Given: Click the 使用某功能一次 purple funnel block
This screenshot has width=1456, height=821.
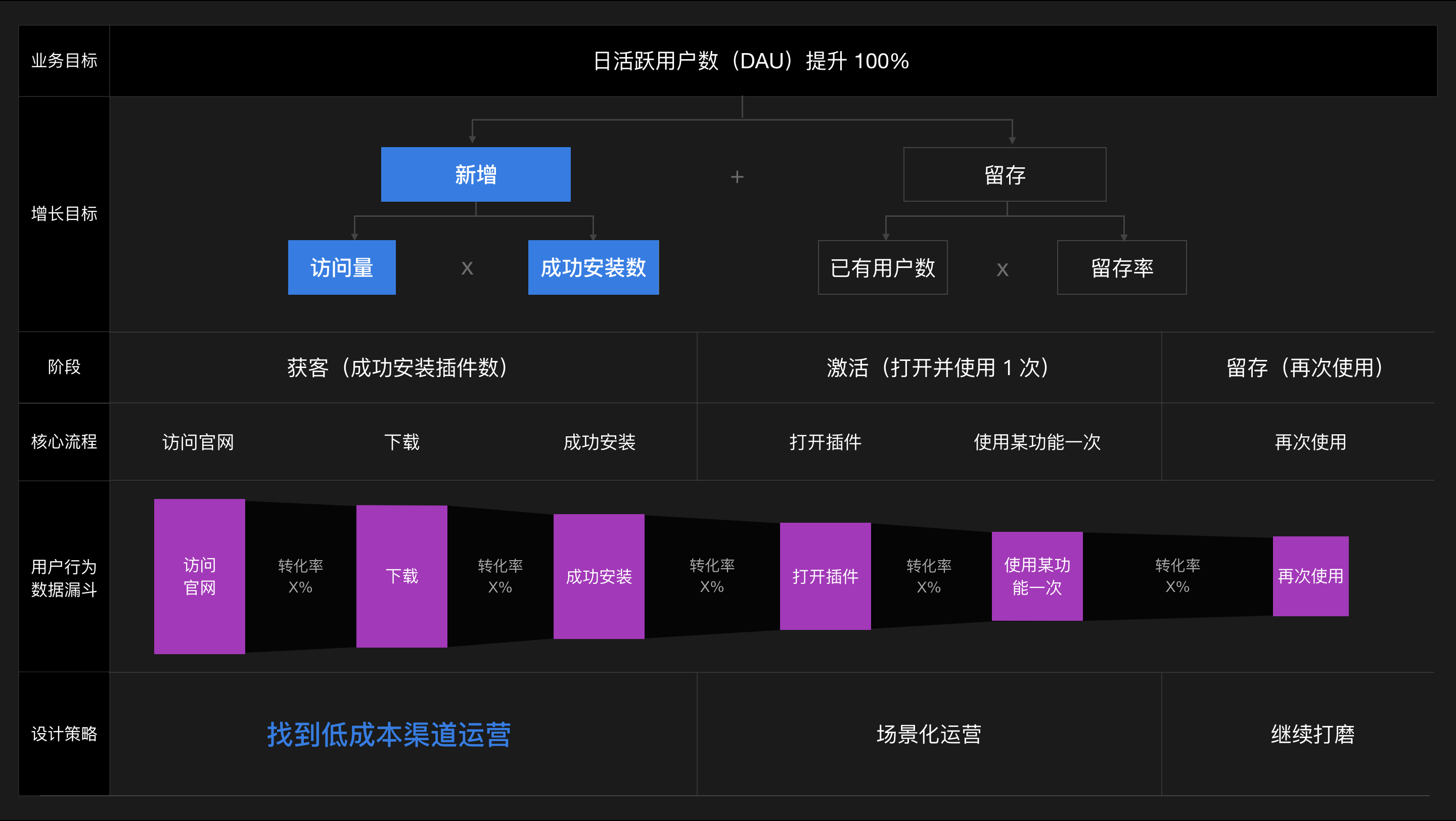Looking at the screenshot, I should pos(1037,576).
